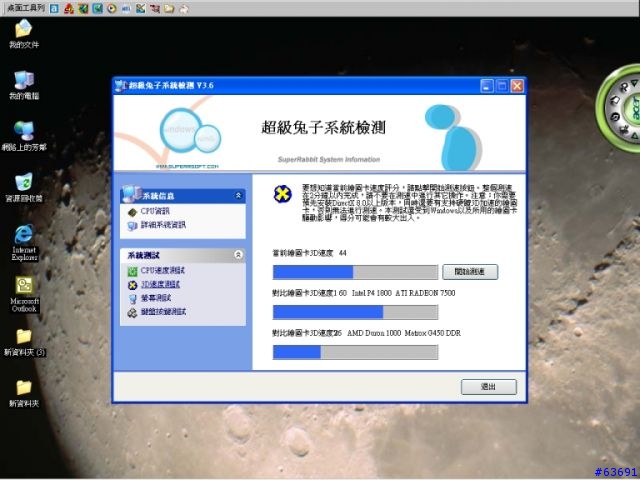Image resolution: width=640 pixels, height=480 pixels.
Task: Click the 退出 exit button
Action: (489, 387)
